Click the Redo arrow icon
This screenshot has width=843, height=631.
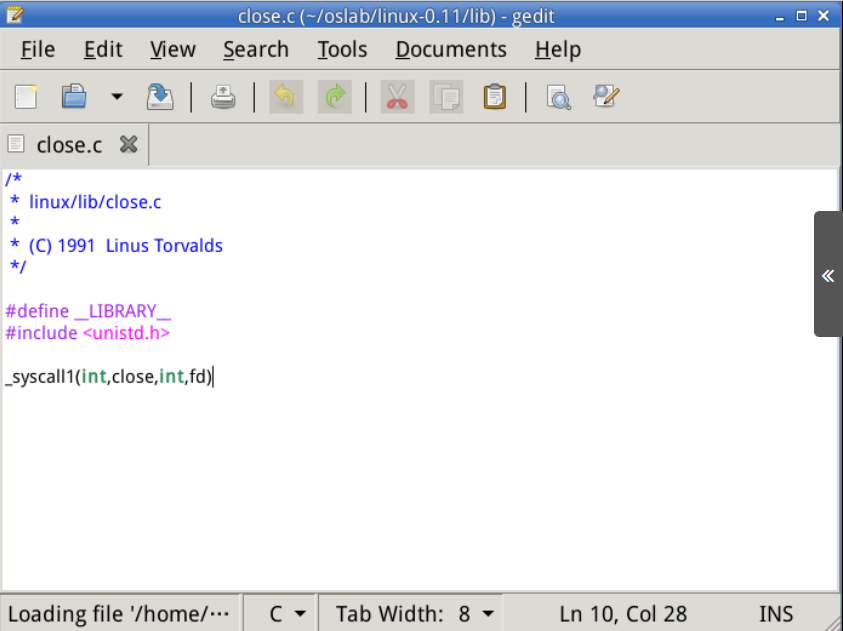335,97
